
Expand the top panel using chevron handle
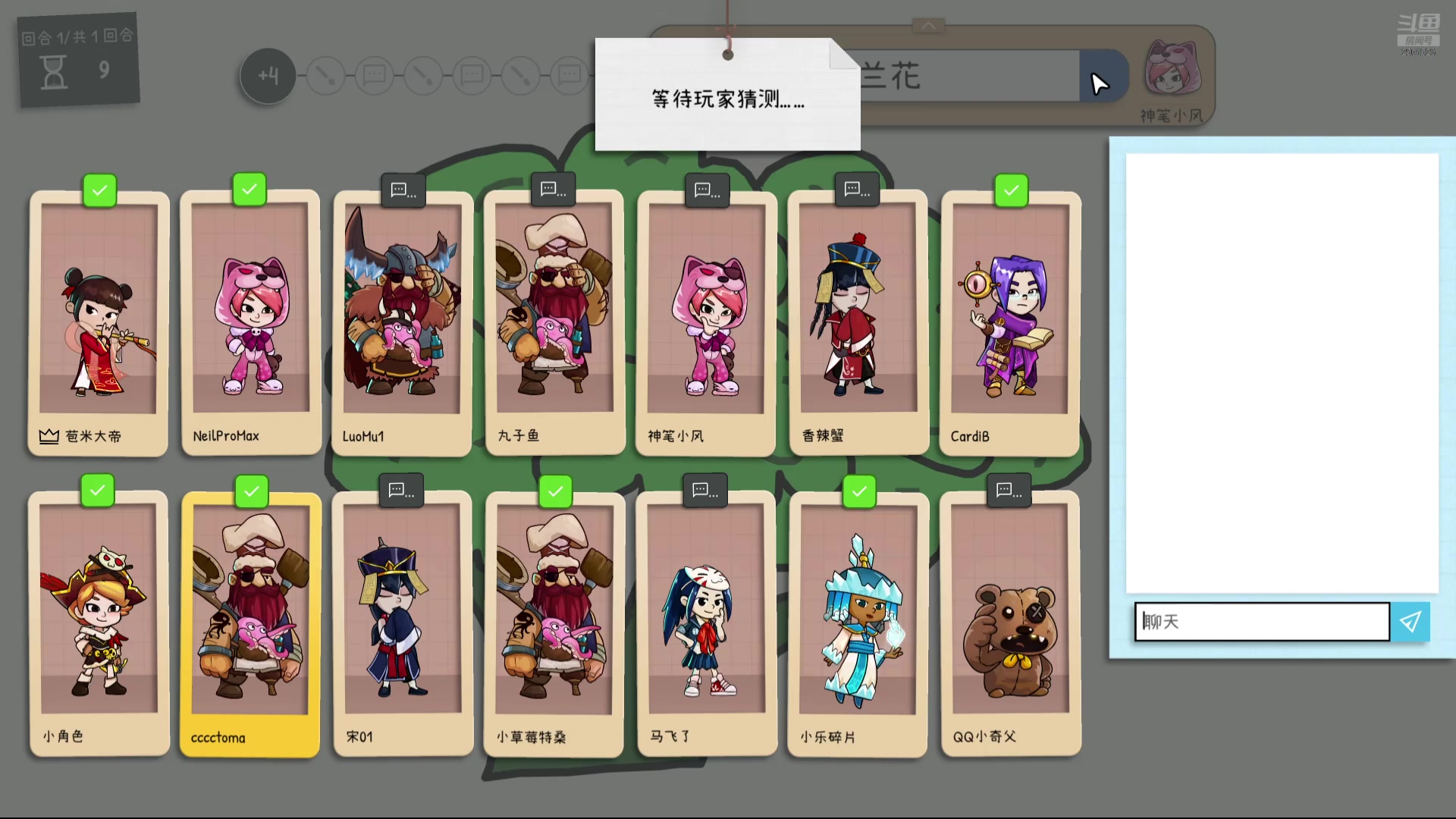tap(928, 26)
